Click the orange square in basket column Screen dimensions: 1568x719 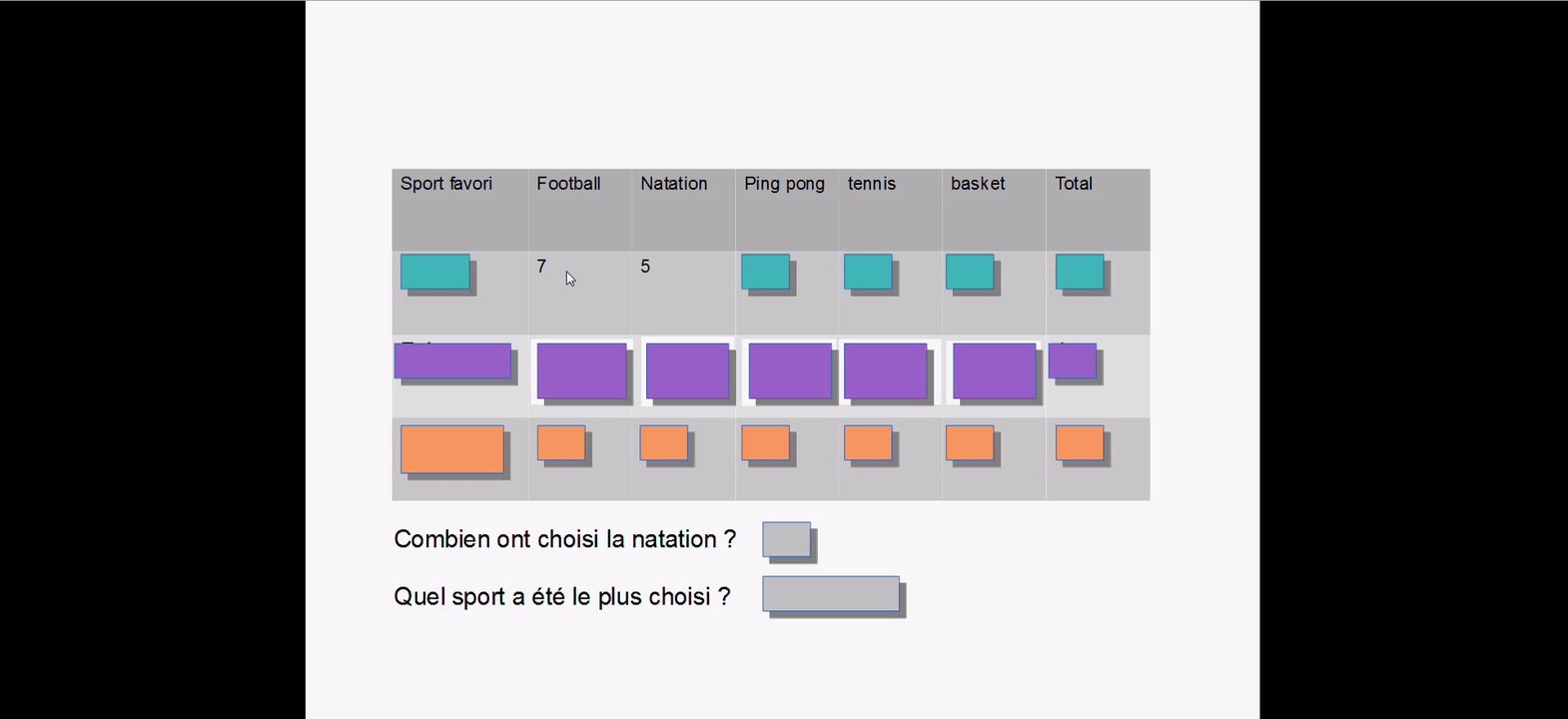coord(970,443)
